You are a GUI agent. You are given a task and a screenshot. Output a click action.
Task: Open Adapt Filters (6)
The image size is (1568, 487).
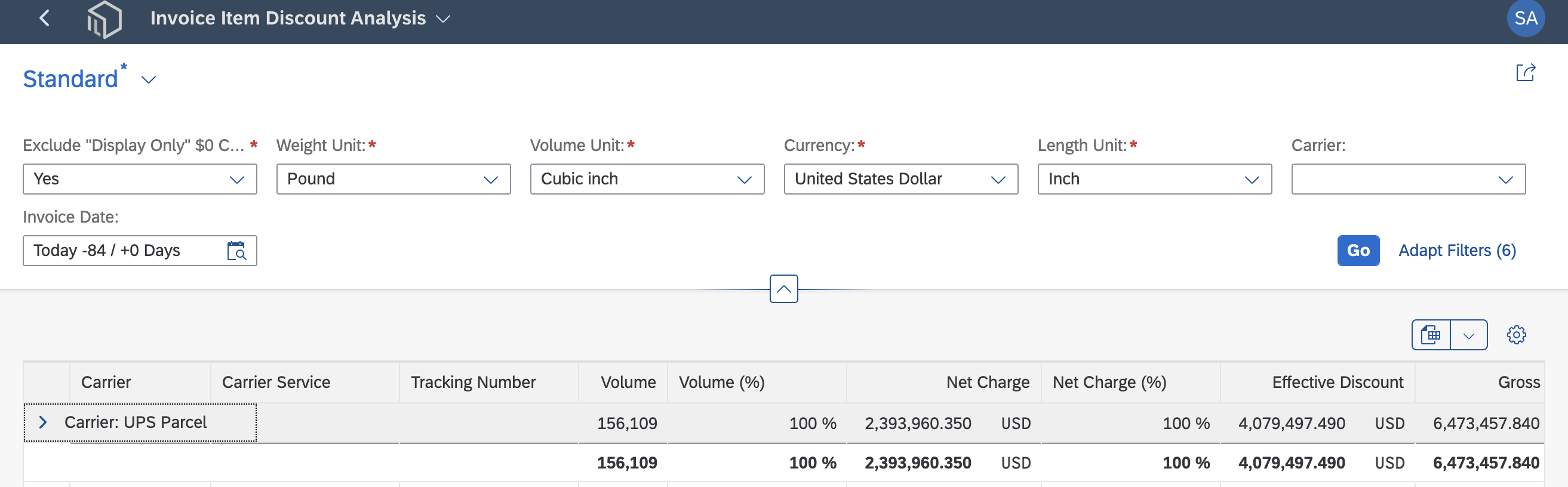[1456, 251]
